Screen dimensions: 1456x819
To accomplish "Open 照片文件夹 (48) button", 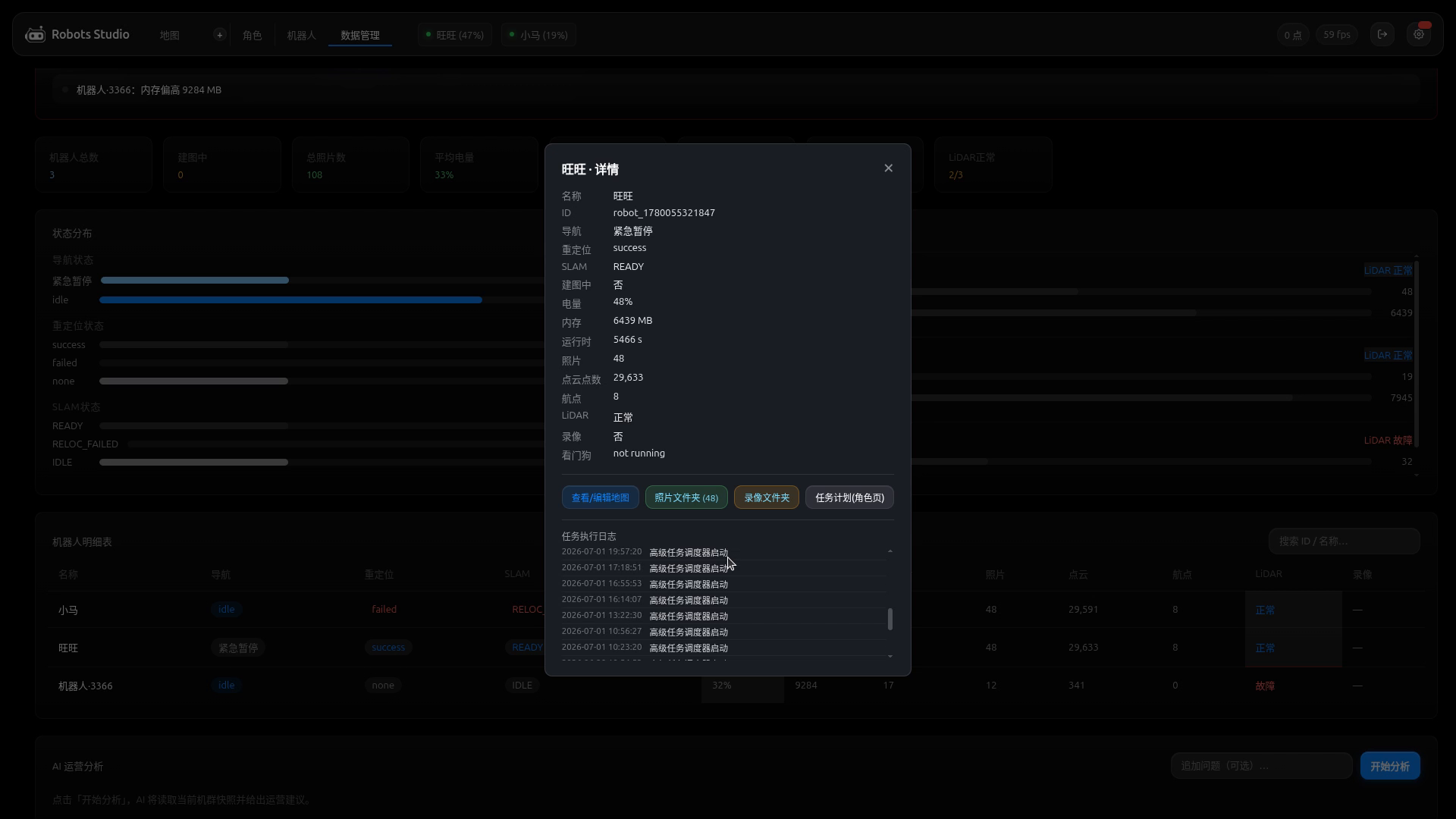I will pos(686,497).
